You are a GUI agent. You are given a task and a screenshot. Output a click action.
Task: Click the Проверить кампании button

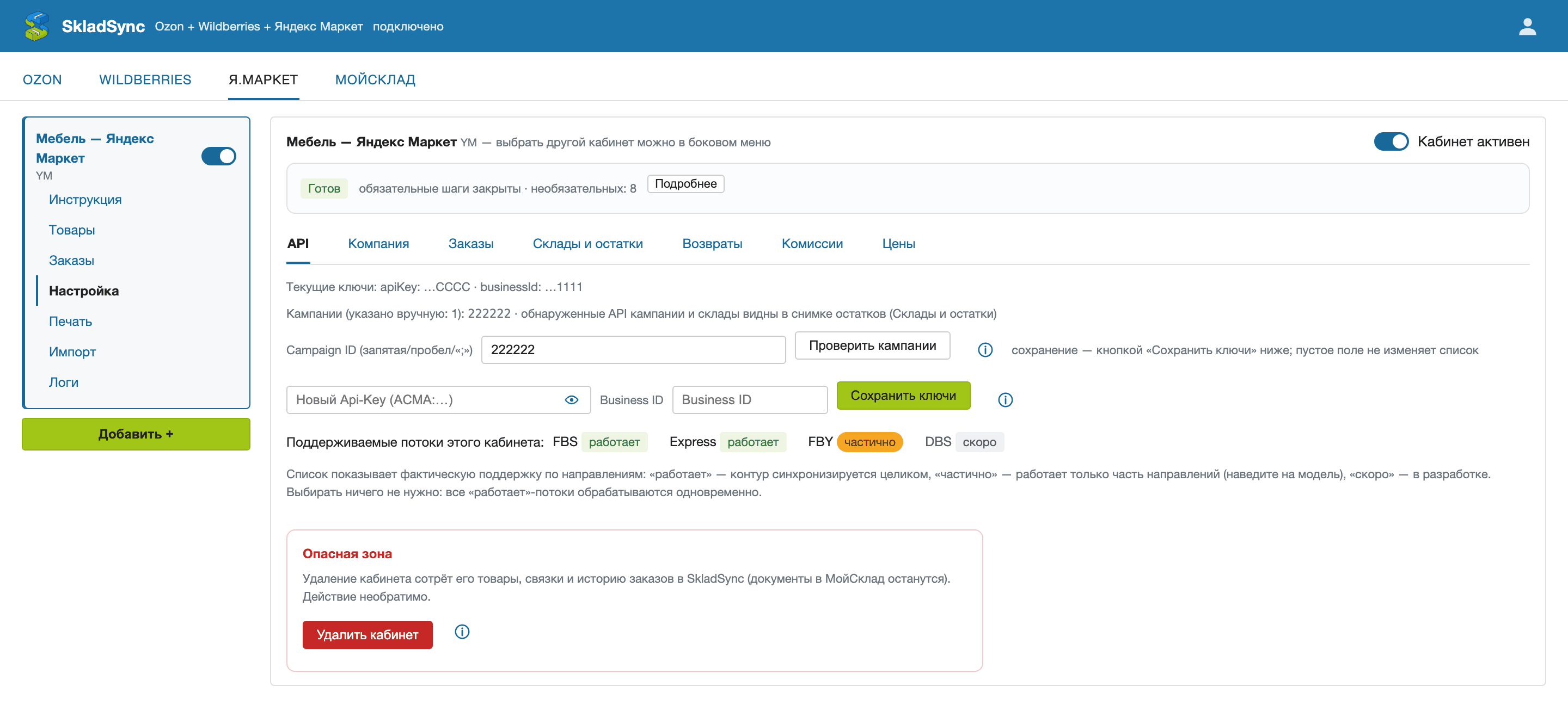point(872,345)
